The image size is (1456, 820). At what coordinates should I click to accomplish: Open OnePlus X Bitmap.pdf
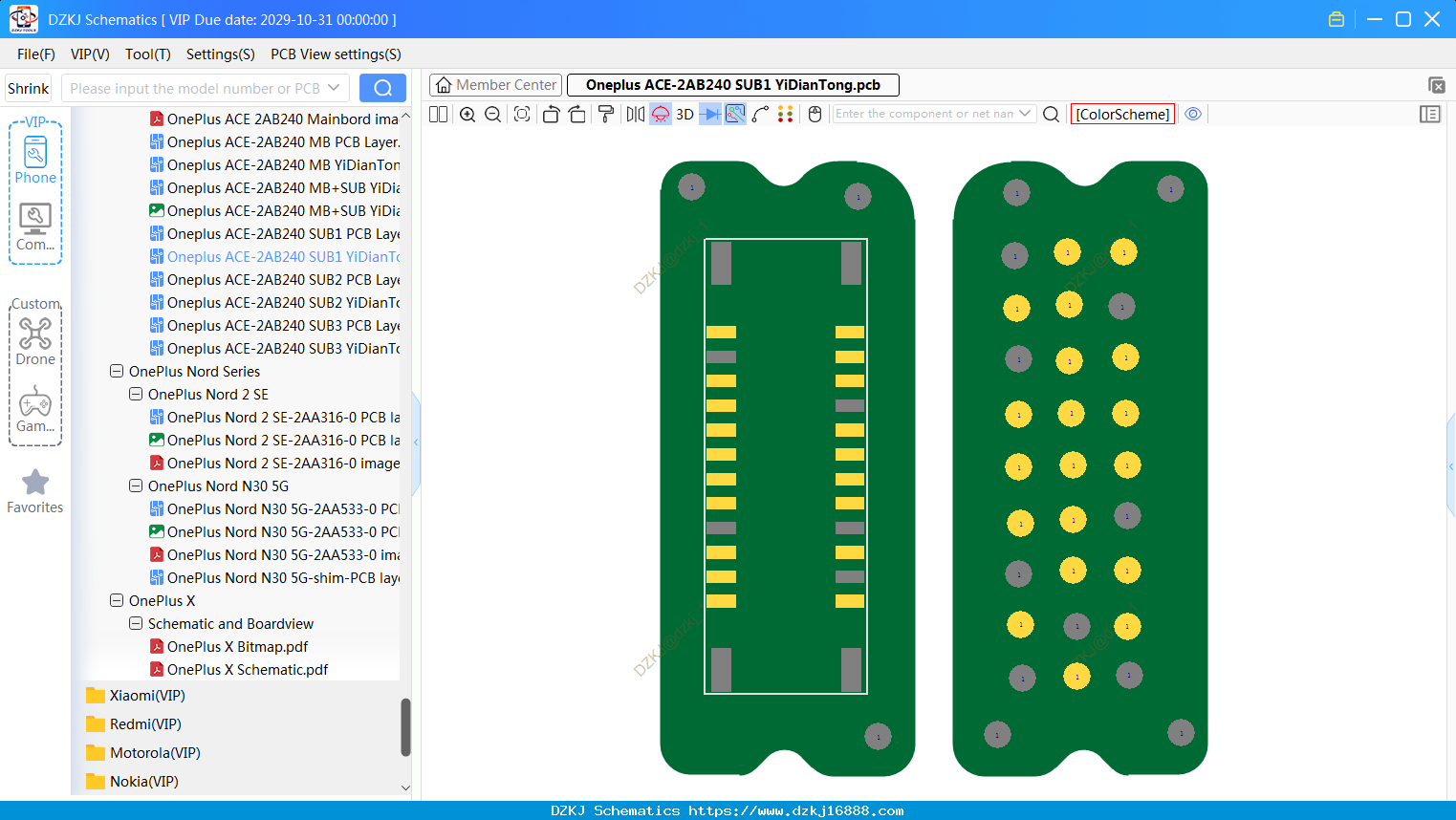point(228,646)
